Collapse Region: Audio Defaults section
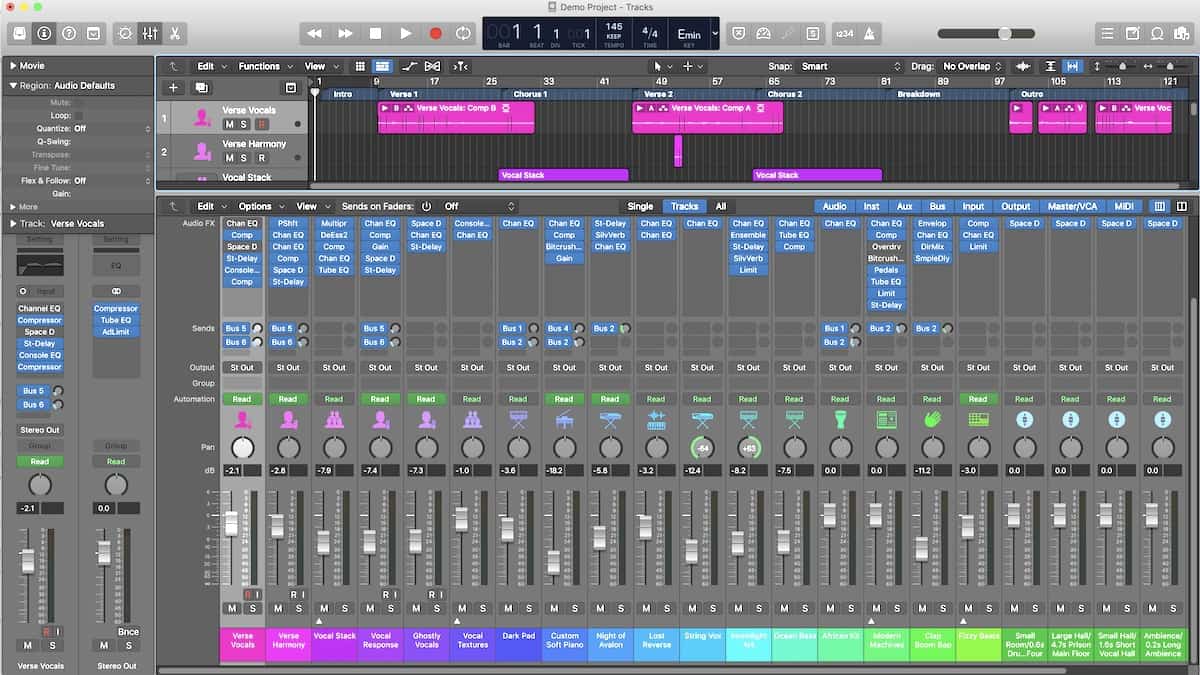This screenshot has height=675, width=1200. point(13,85)
